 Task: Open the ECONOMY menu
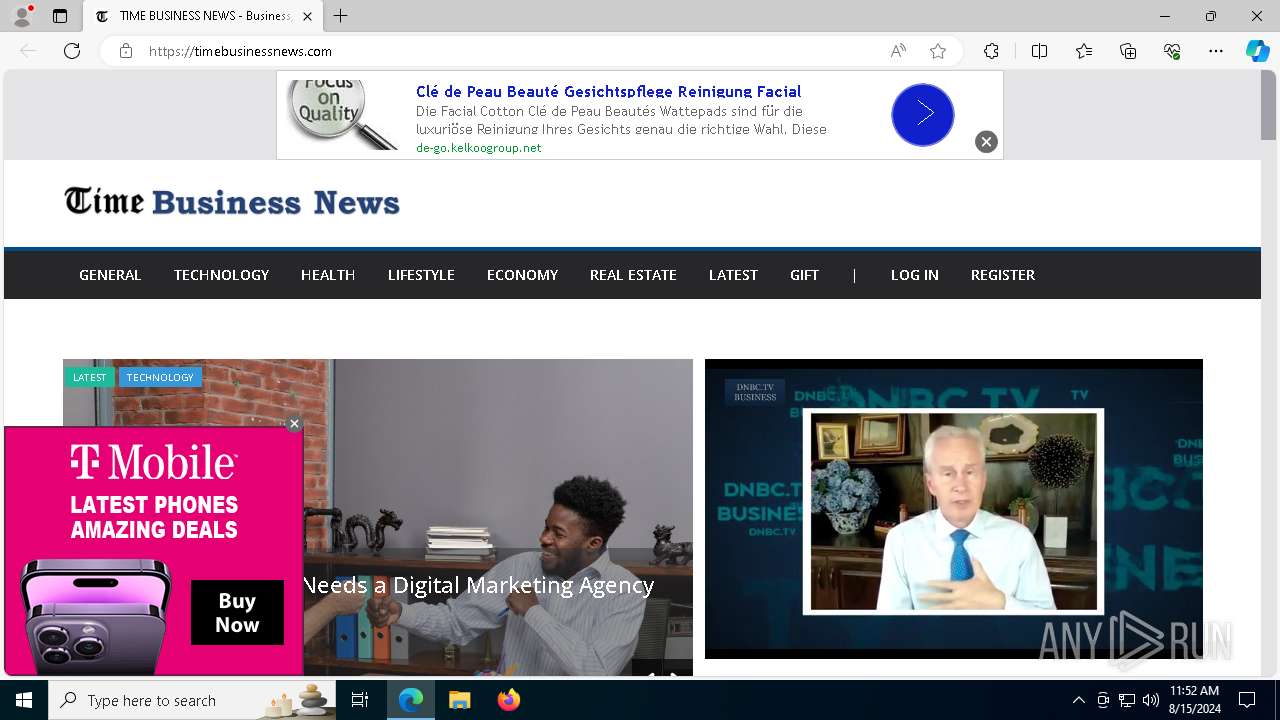[522, 275]
